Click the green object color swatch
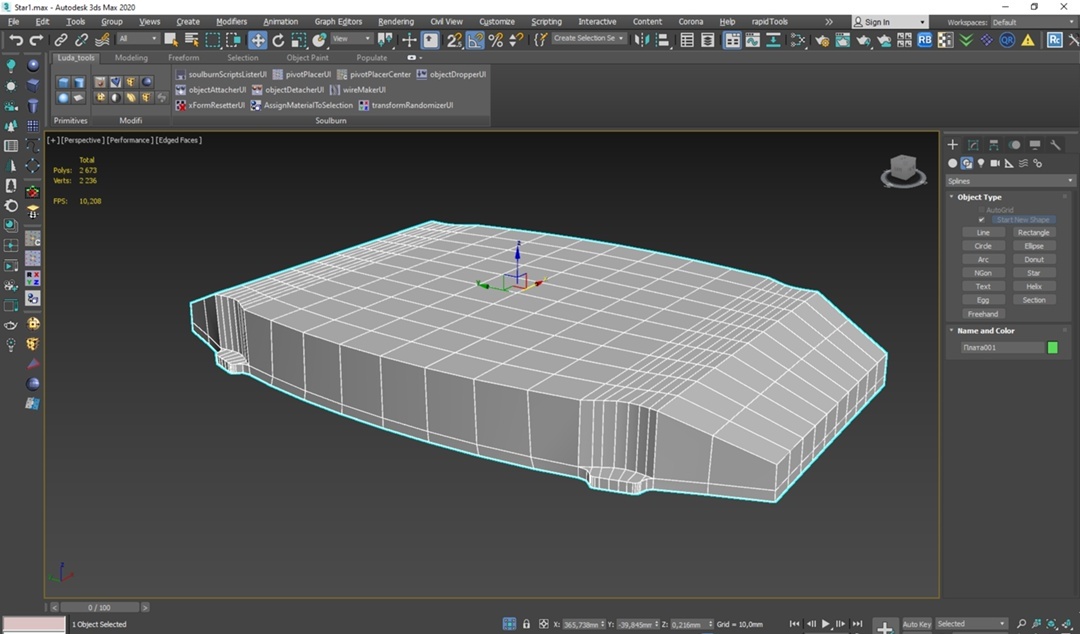The width and height of the screenshot is (1080, 634). coord(1052,348)
